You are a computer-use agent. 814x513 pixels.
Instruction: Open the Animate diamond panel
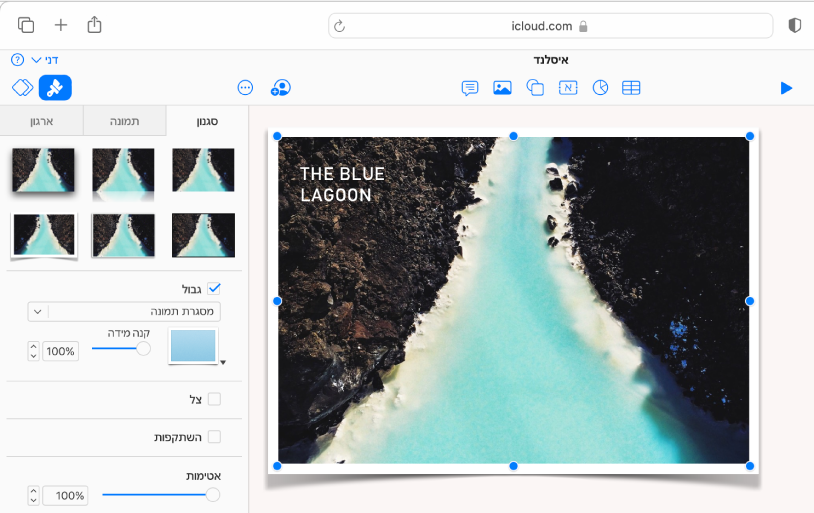(22, 88)
